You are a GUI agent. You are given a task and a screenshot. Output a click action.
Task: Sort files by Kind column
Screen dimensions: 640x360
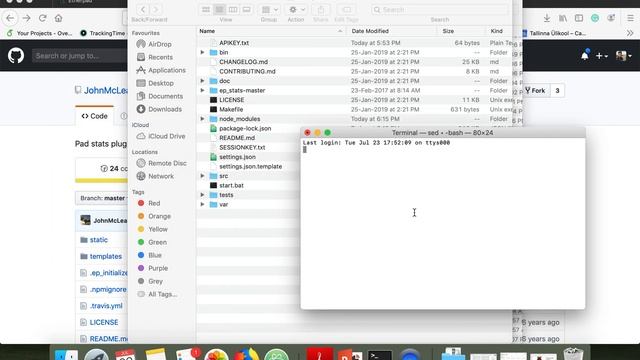tap(498, 31)
